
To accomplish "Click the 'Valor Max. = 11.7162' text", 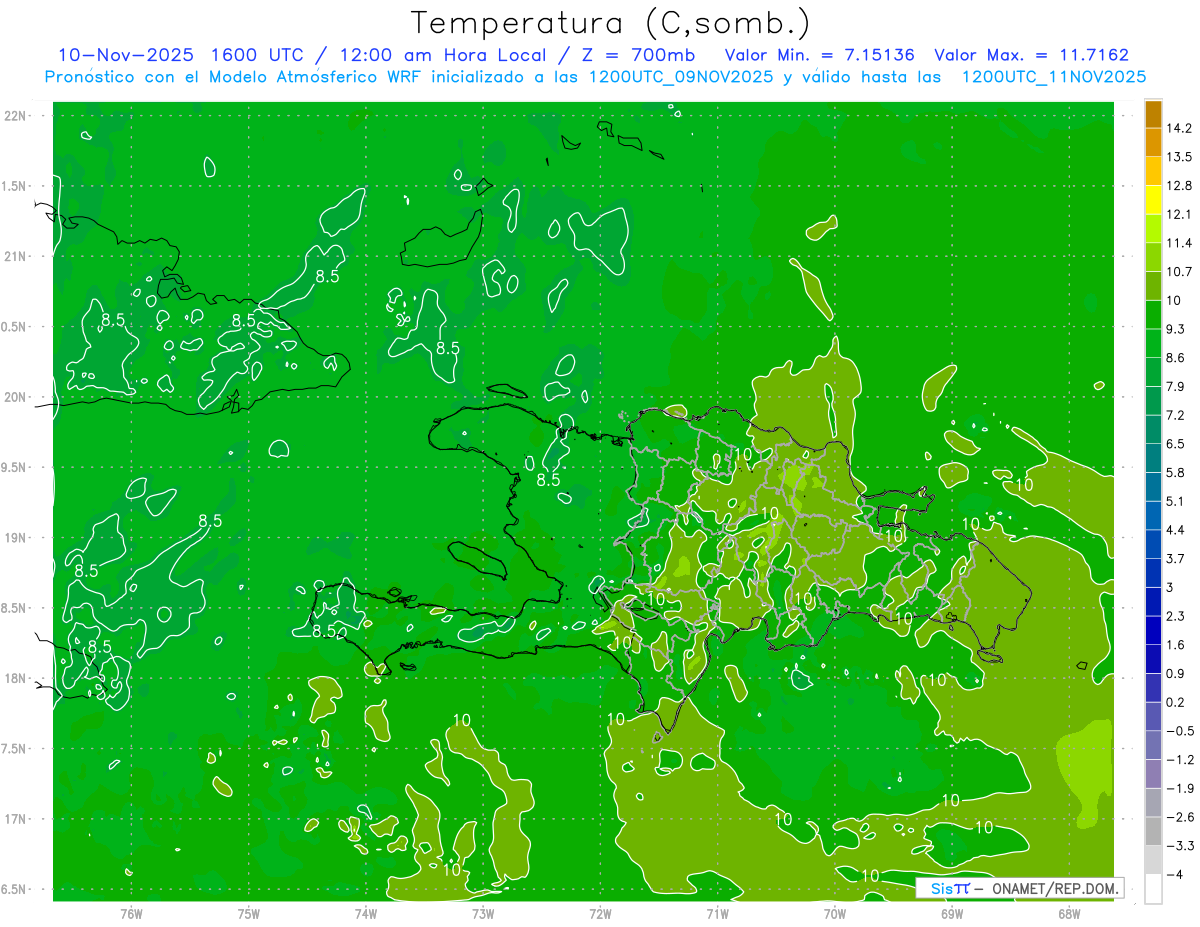I will click(x=1031, y=55).
